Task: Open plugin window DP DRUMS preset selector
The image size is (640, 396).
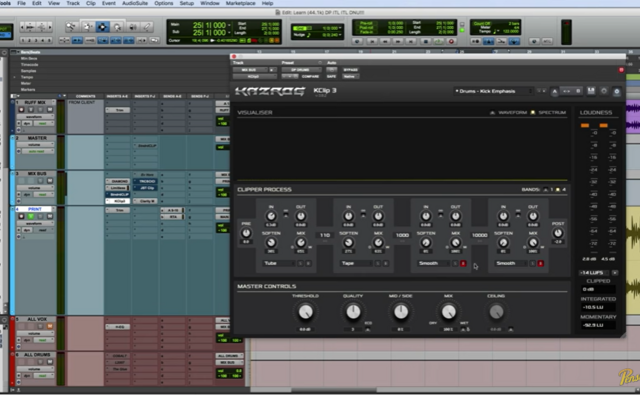Action: click(301, 70)
